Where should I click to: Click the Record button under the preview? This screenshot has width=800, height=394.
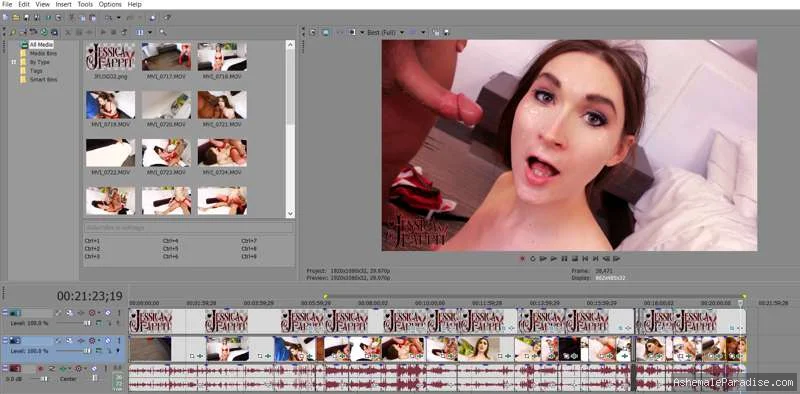(522, 259)
